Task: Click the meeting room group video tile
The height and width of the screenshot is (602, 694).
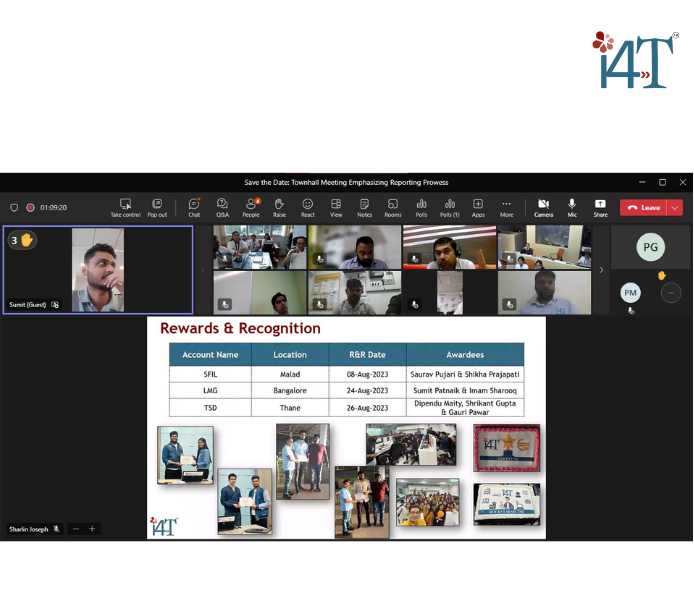Action: [x=260, y=247]
